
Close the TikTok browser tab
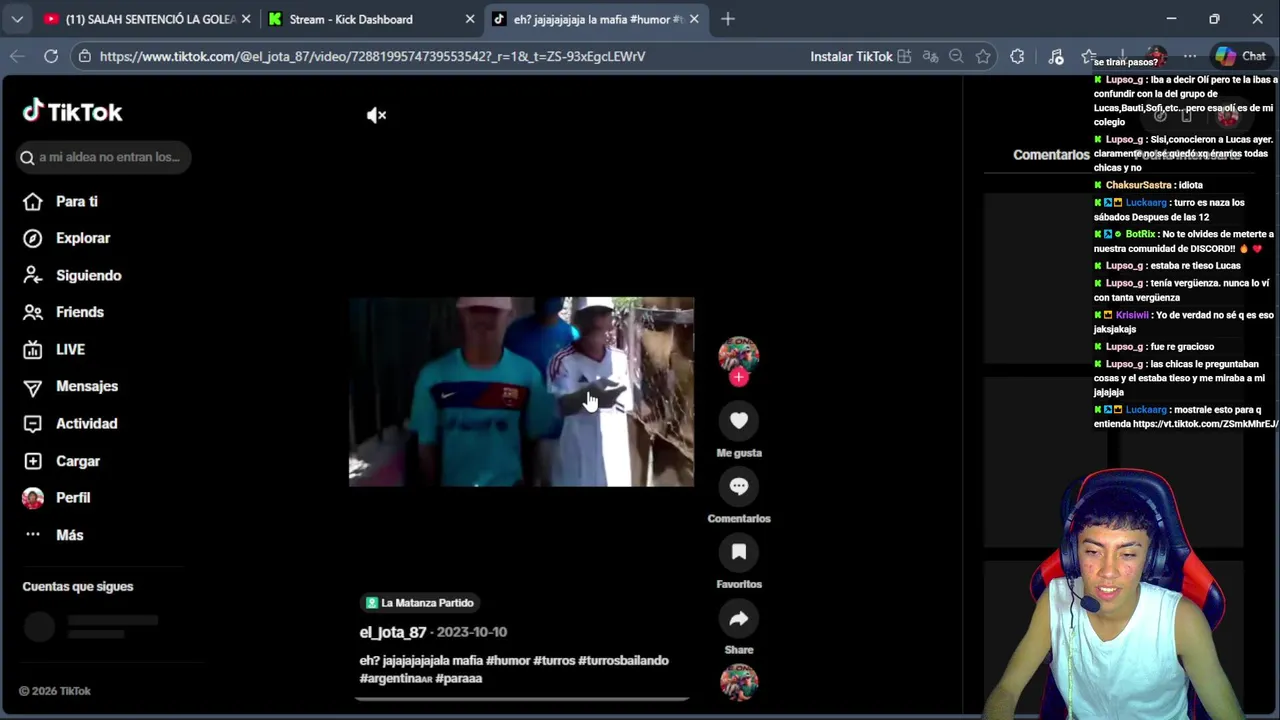(x=694, y=19)
